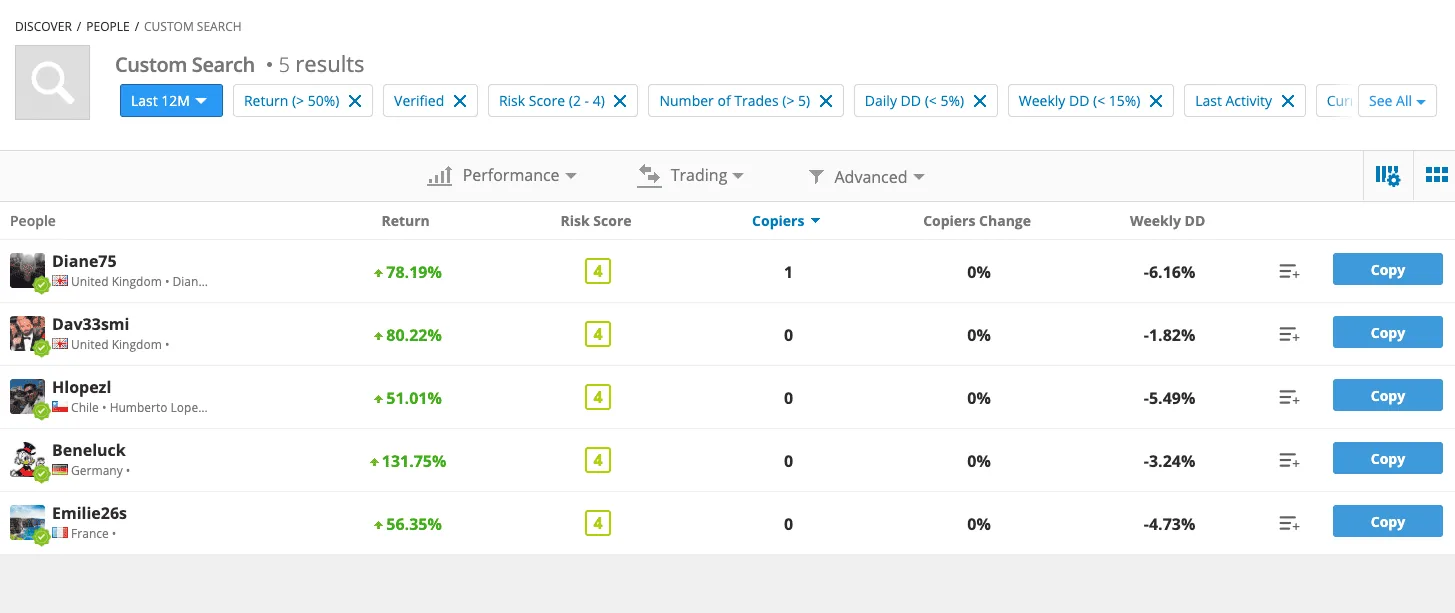
Task: Sort by Weekly DD column header
Action: [x=1167, y=221]
